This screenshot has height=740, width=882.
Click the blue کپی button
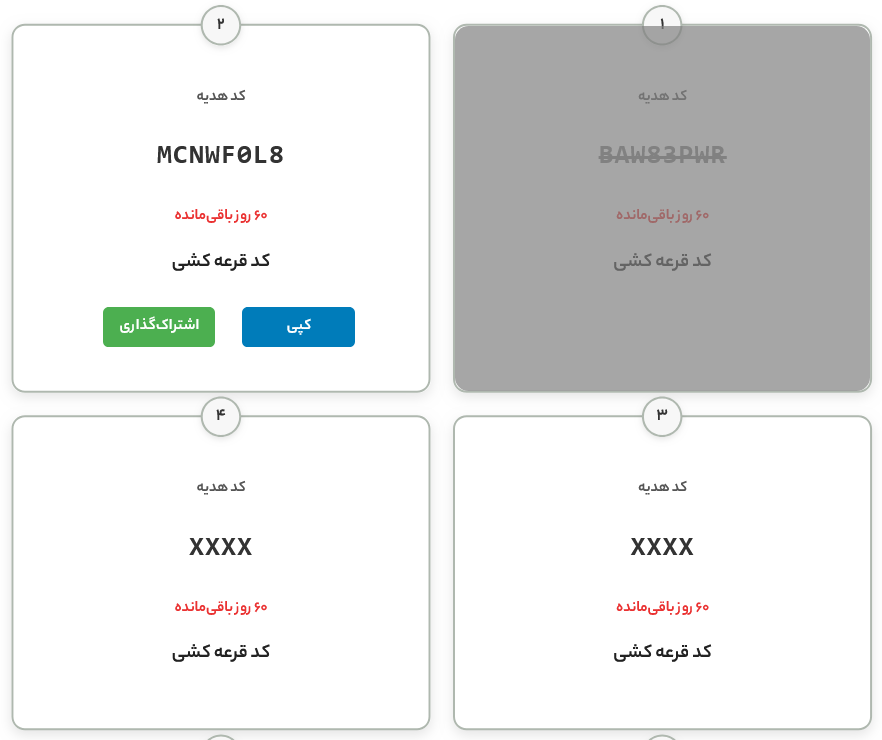pos(298,327)
